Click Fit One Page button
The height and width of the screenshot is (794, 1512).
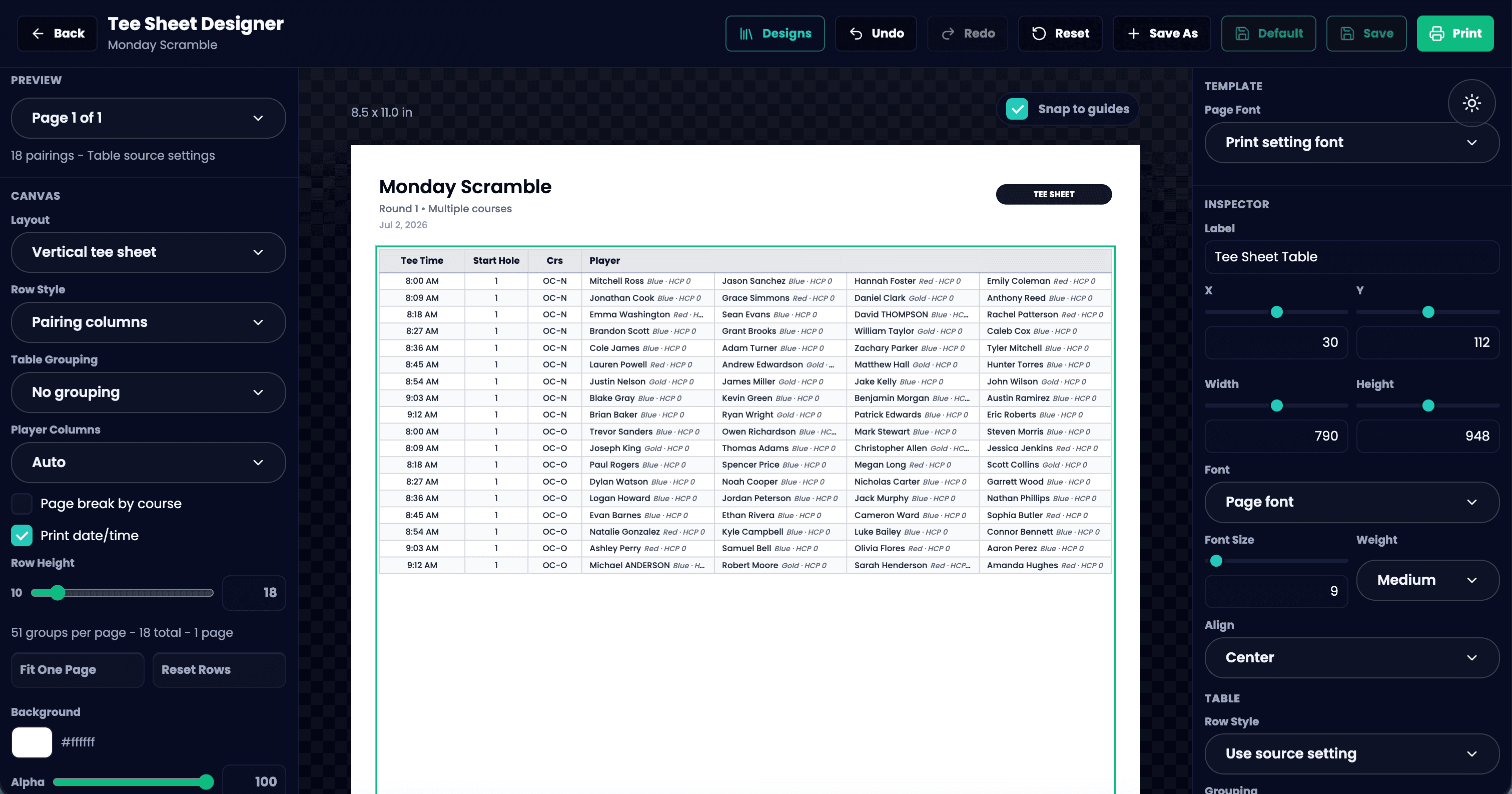click(x=78, y=670)
